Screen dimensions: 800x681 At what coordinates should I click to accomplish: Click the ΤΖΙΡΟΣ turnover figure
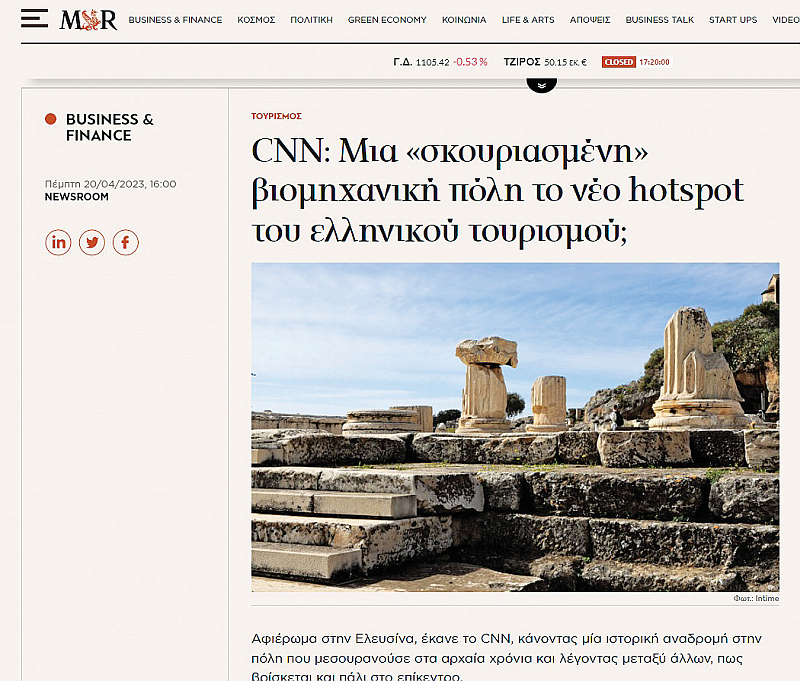point(545,62)
